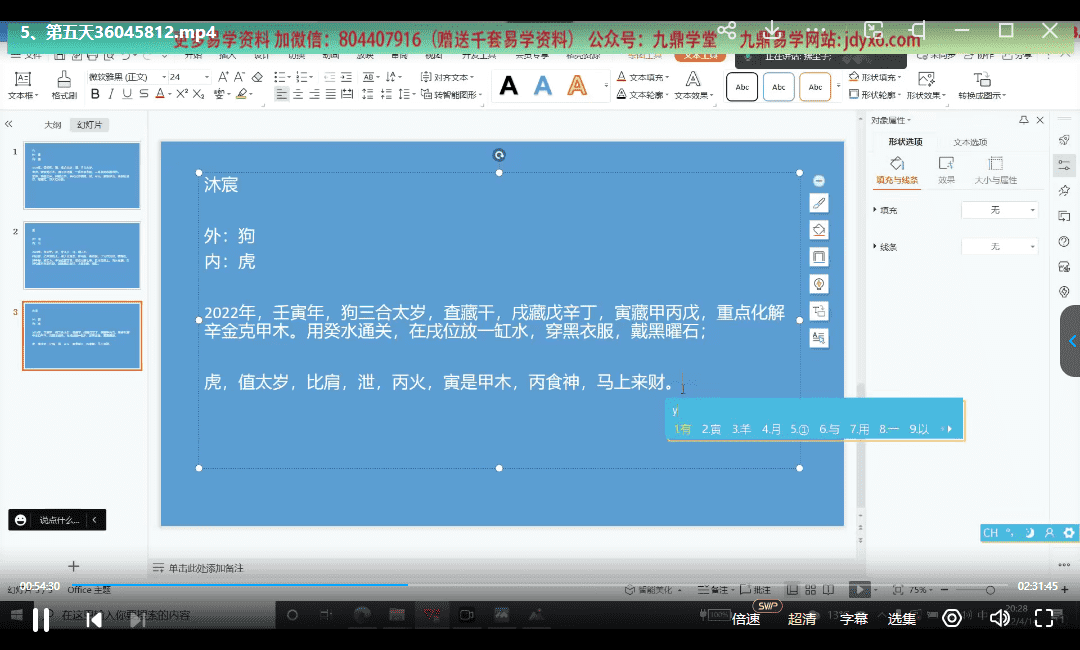Click the Bold formatting button
Screen dimensions: 1080x650
(x=96, y=94)
